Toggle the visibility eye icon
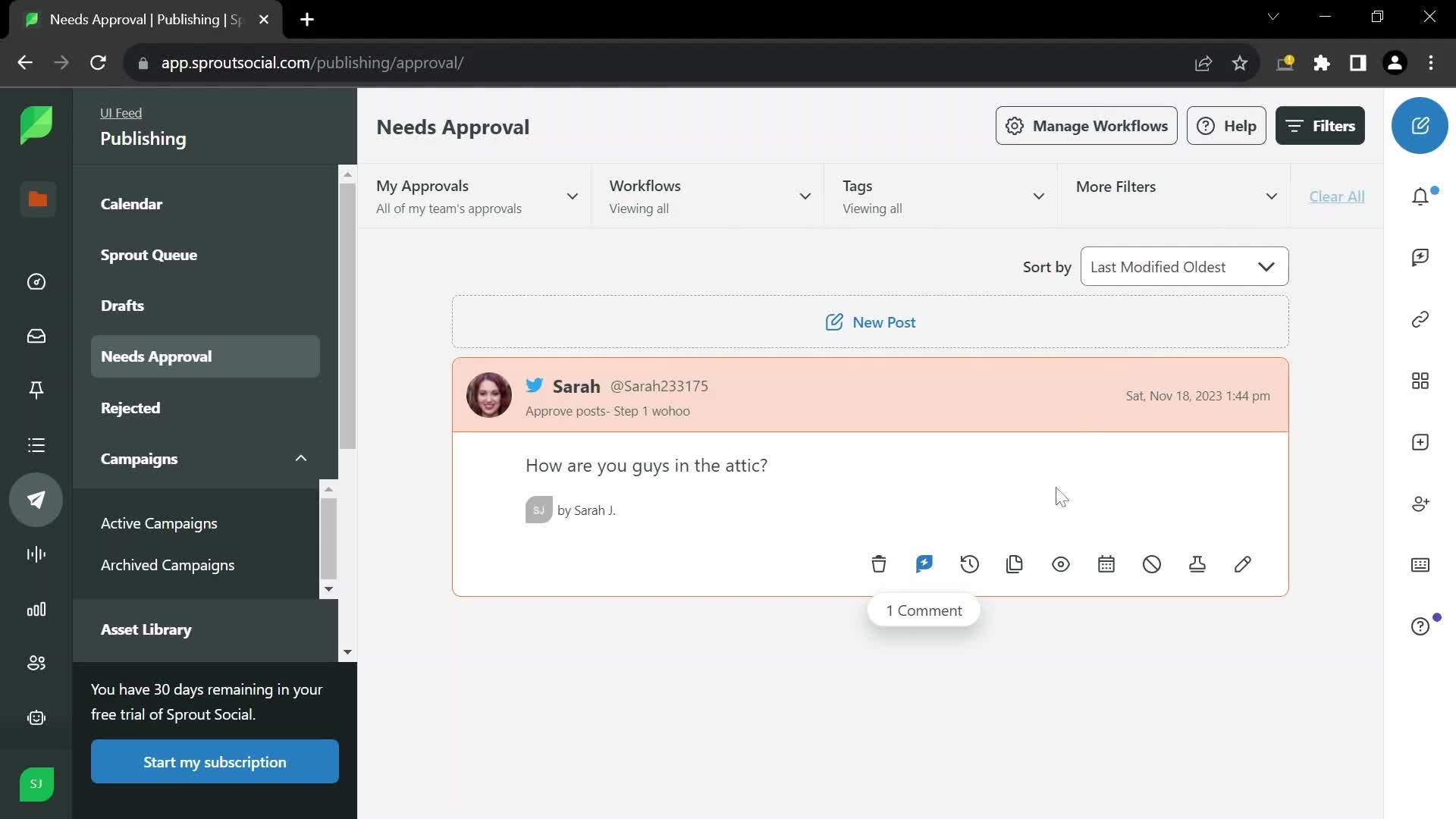This screenshot has width=1456, height=819. [x=1061, y=564]
